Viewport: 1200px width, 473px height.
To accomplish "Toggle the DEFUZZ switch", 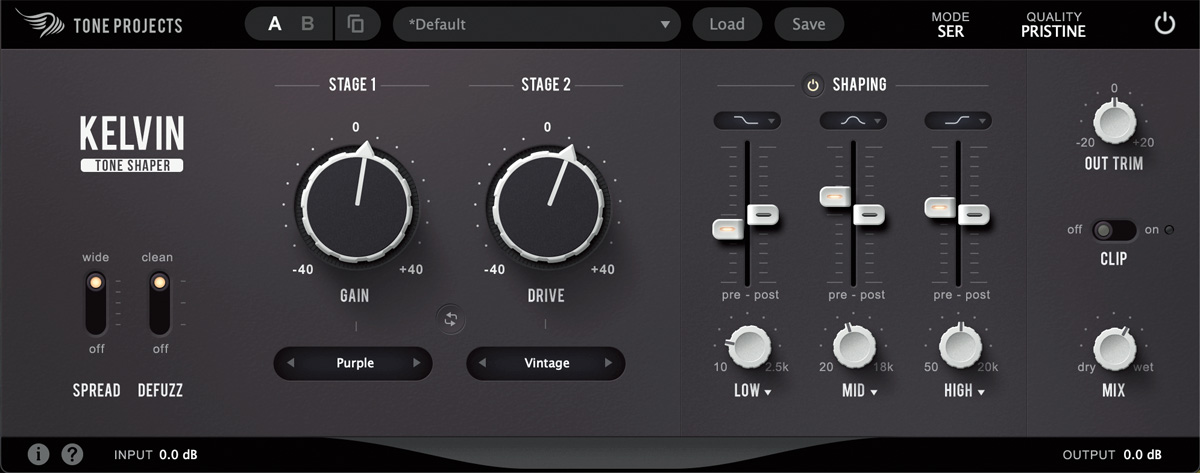I will pos(160,303).
